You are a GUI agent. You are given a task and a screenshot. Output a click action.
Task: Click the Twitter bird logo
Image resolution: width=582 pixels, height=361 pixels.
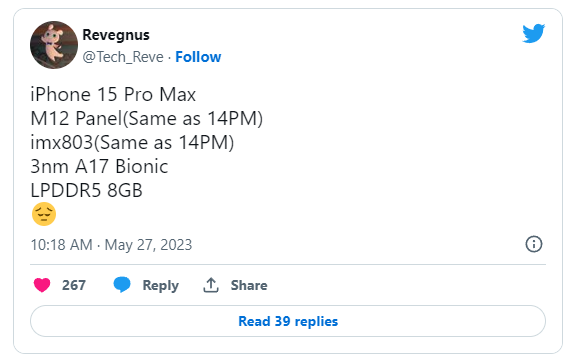point(533,33)
